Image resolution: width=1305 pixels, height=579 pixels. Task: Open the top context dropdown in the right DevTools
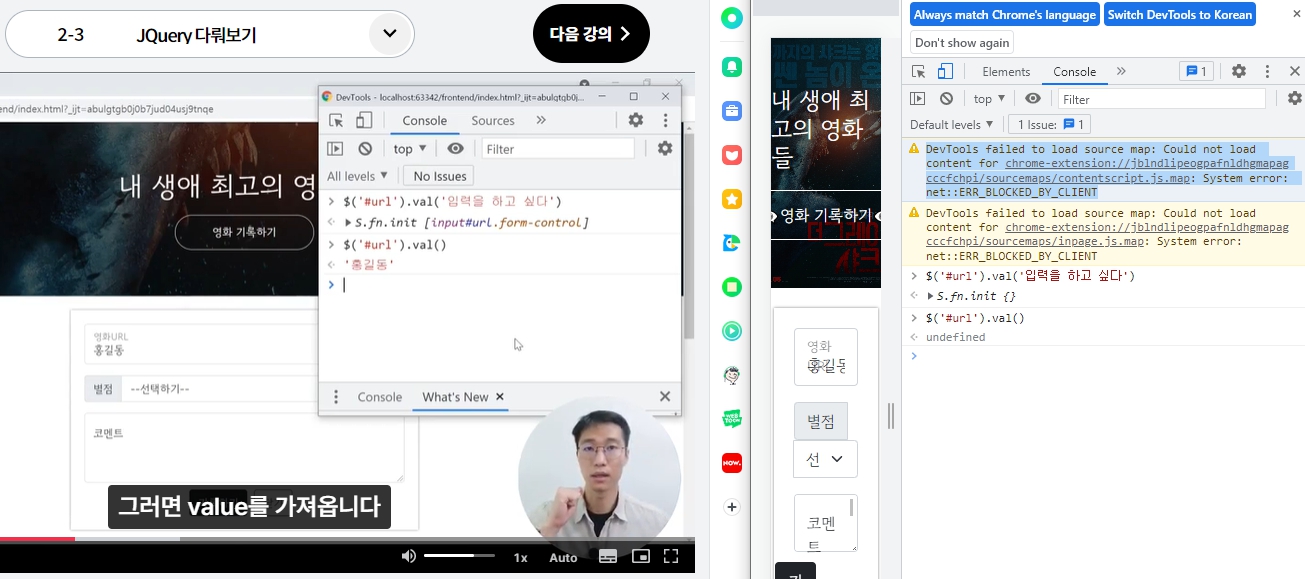989,98
